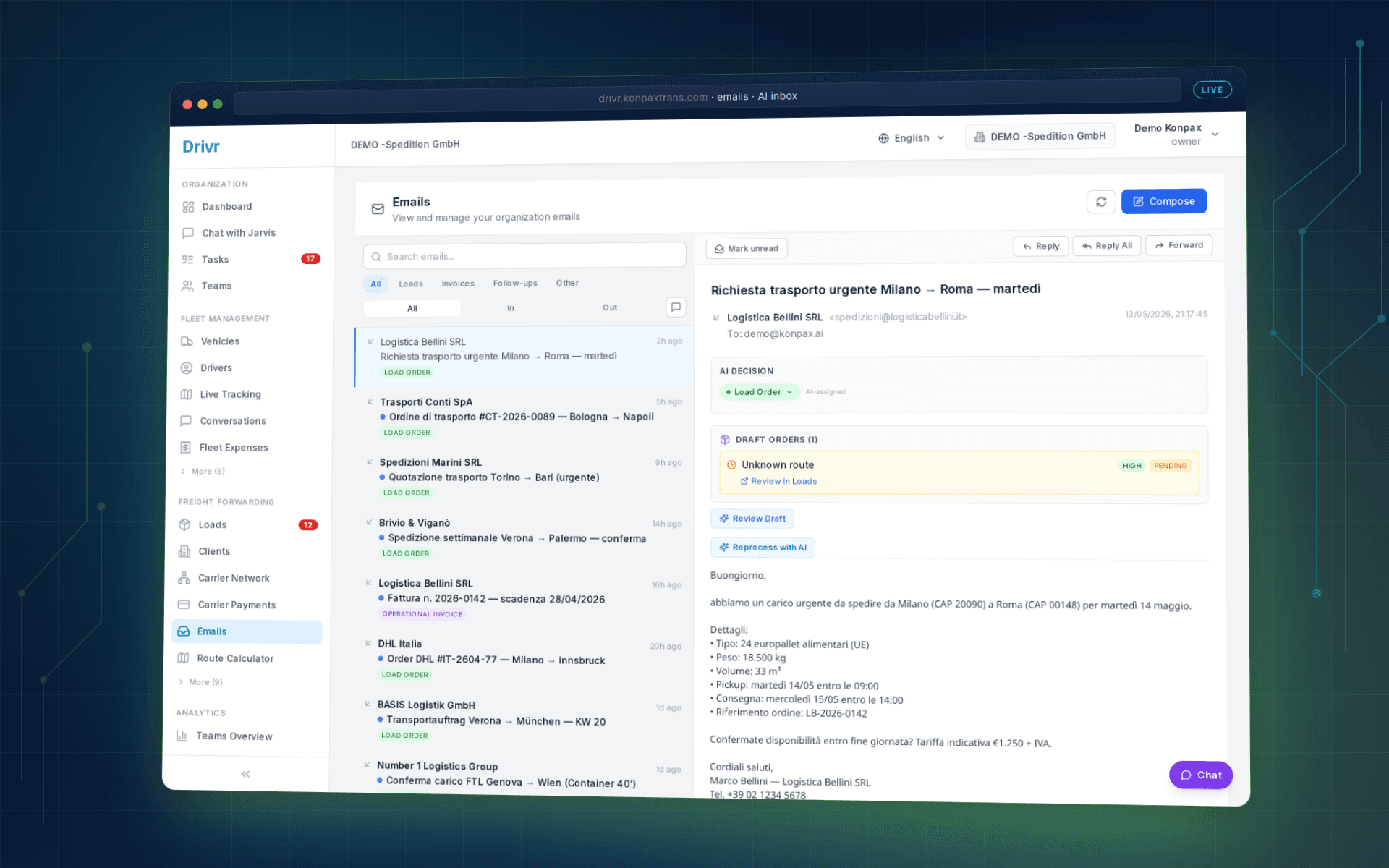Viewport: 1389px width, 868px height.
Task: Click the browser address bar
Action: (x=707, y=96)
